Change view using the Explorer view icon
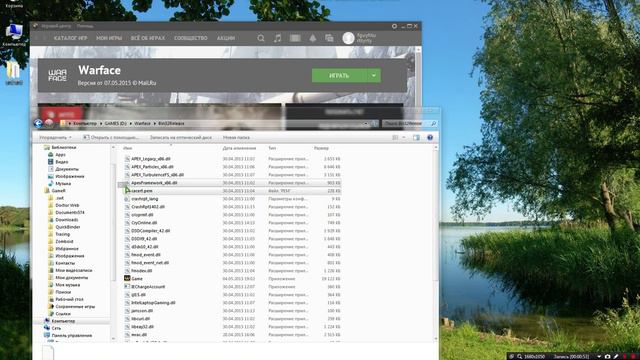 pyautogui.click(x=395, y=138)
